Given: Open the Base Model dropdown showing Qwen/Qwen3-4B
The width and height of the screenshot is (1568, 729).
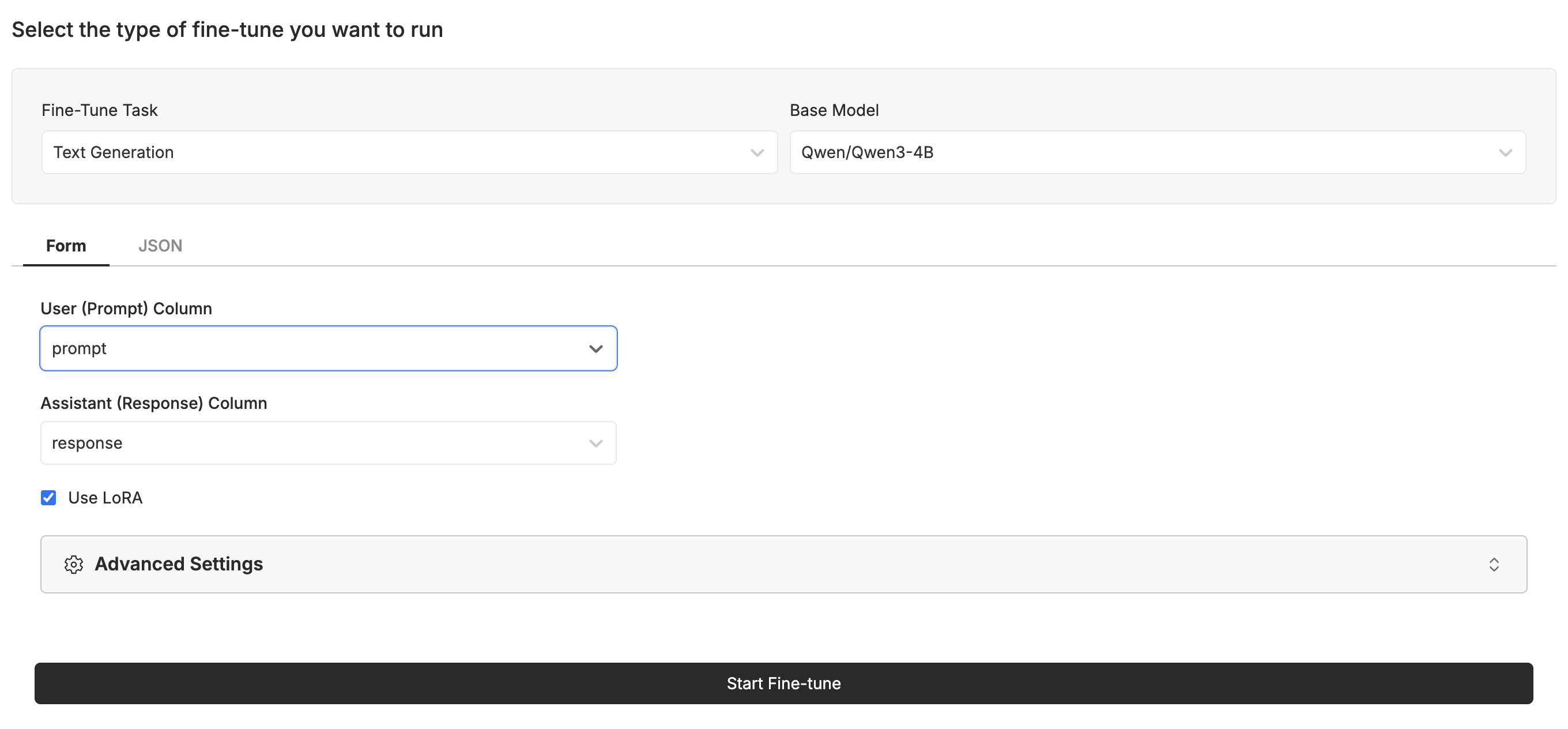Looking at the screenshot, I should pos(1144,152).
